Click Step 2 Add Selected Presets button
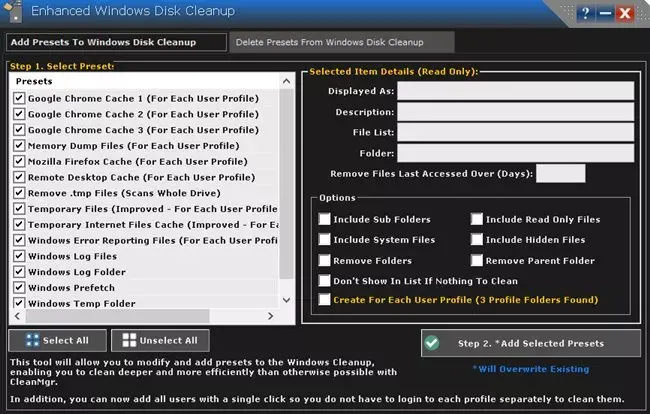This screenshot has height=414, width=650. [531, 343]
